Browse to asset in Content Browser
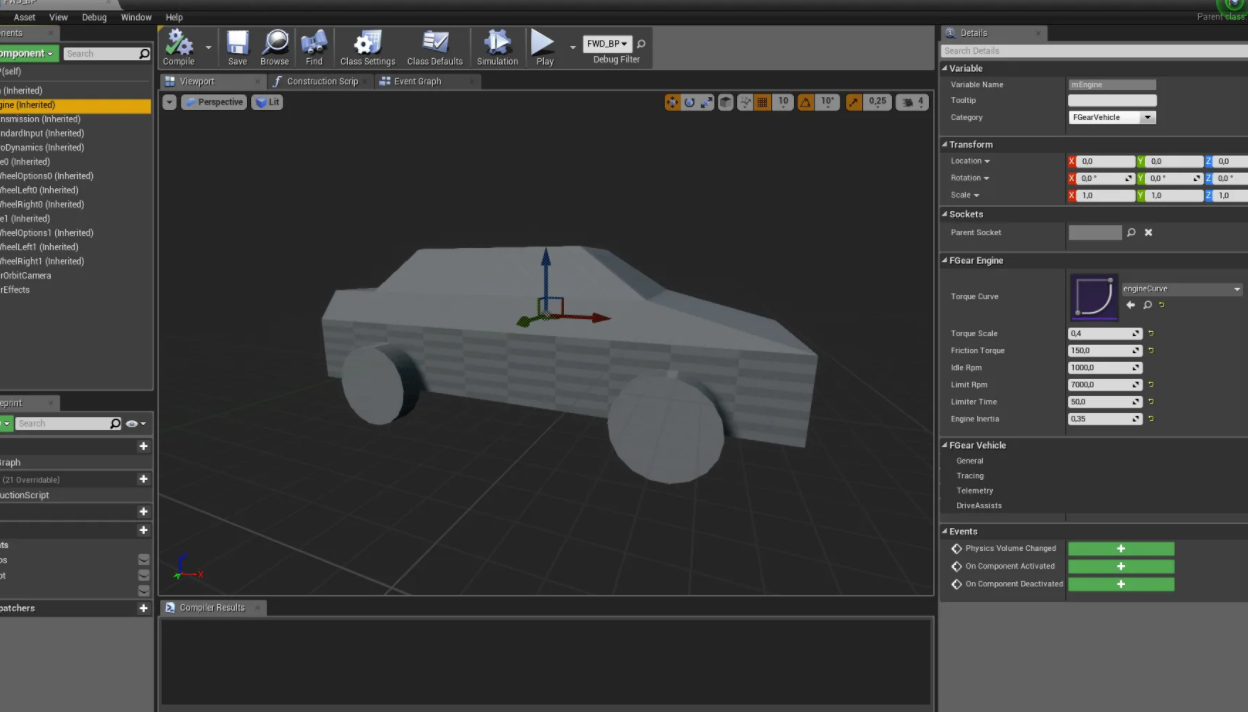Screen dimensions: 1248x712 coord(274,48)
